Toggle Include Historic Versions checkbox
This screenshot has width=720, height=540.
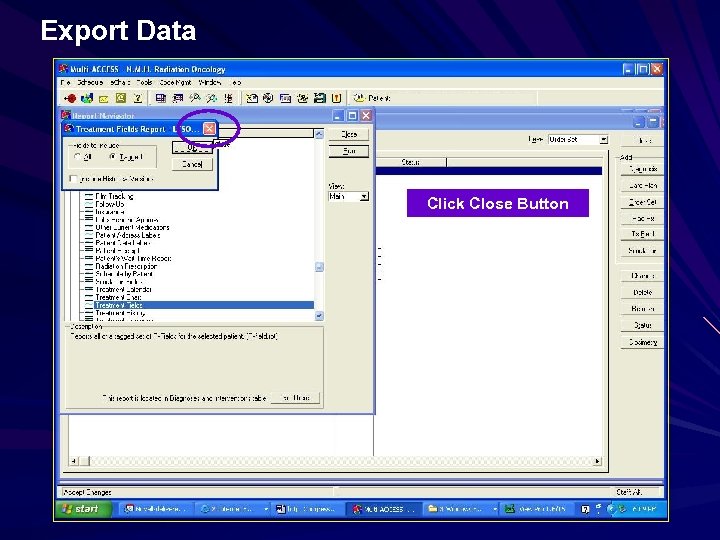tap(73, 179)
